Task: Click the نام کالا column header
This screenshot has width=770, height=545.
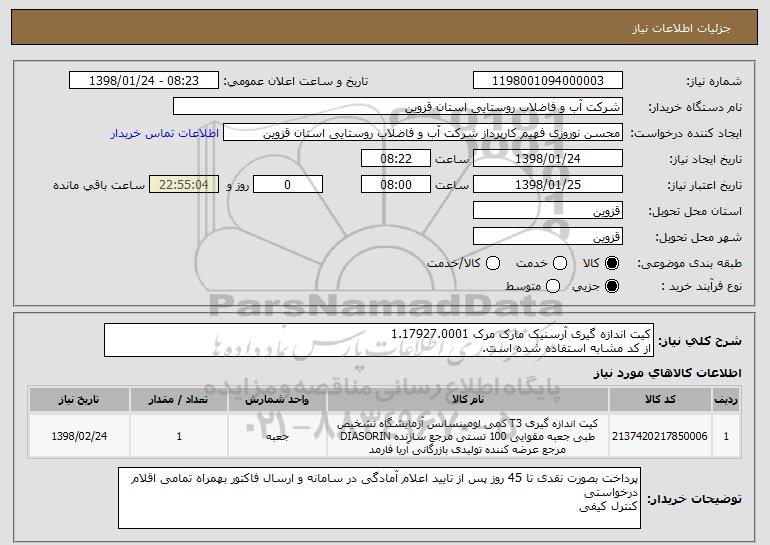Action: pos(468,400)
